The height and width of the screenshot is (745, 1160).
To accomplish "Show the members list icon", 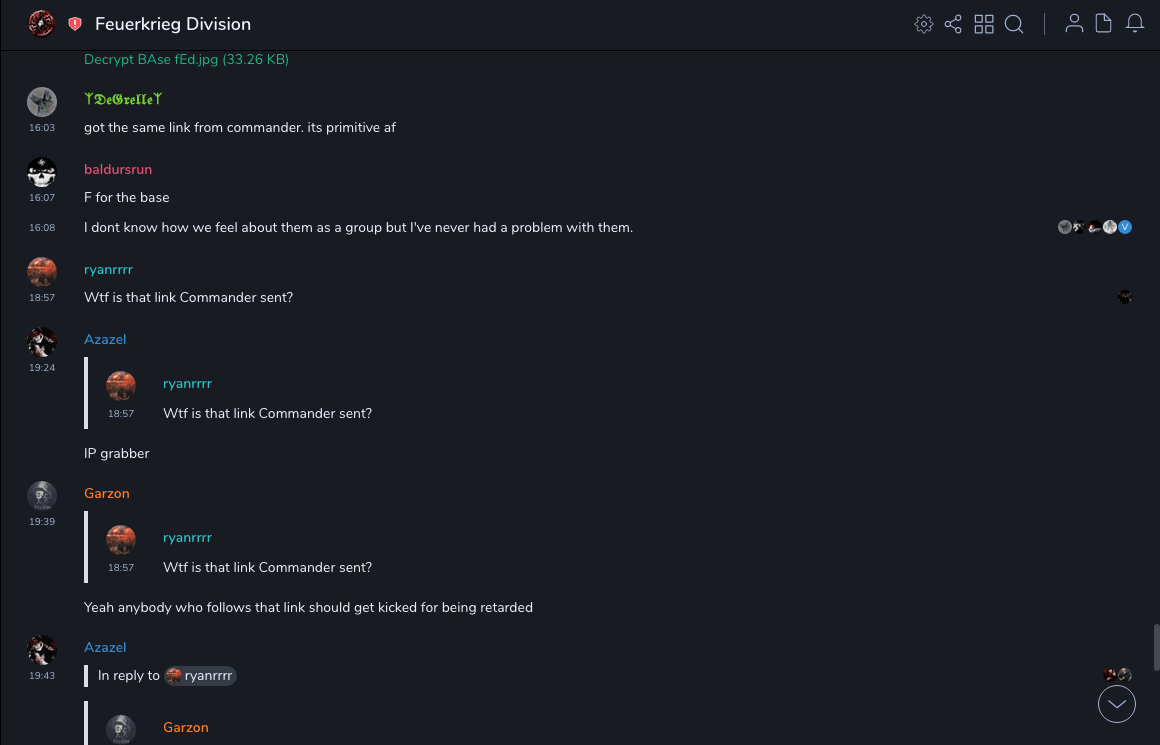I will point(1074,24).
